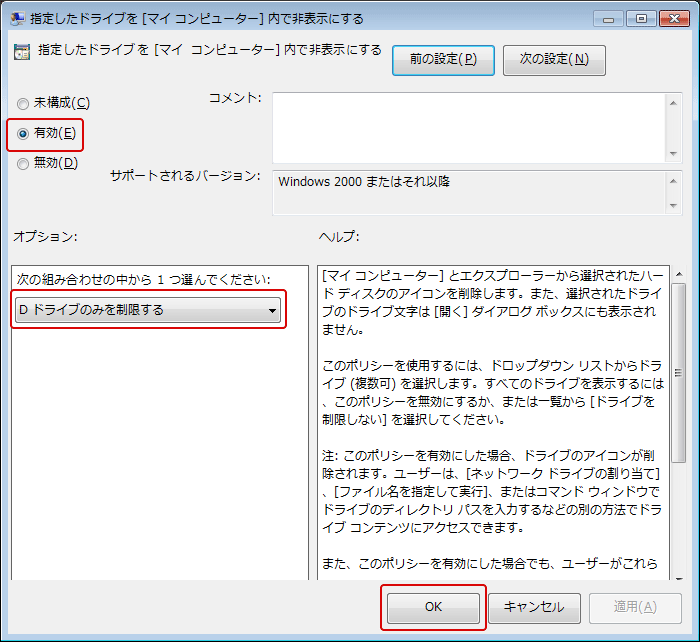Viewport: 700px width, 642px height.
Task: Click help pane scroll up arrow
Action: 679,274
